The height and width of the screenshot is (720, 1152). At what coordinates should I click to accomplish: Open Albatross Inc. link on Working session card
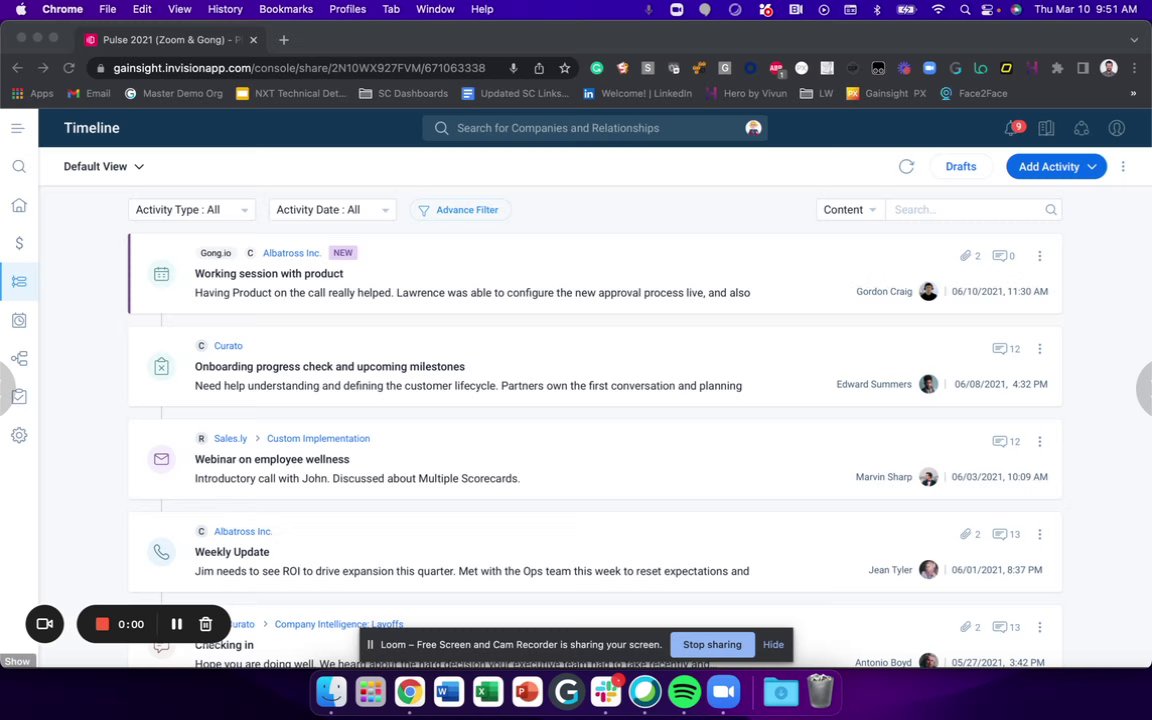pos(292,253)
